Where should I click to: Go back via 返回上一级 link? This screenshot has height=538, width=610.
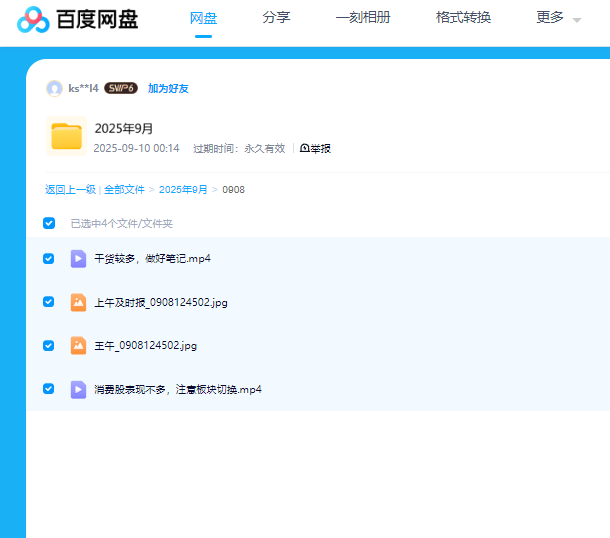[70, 189]
